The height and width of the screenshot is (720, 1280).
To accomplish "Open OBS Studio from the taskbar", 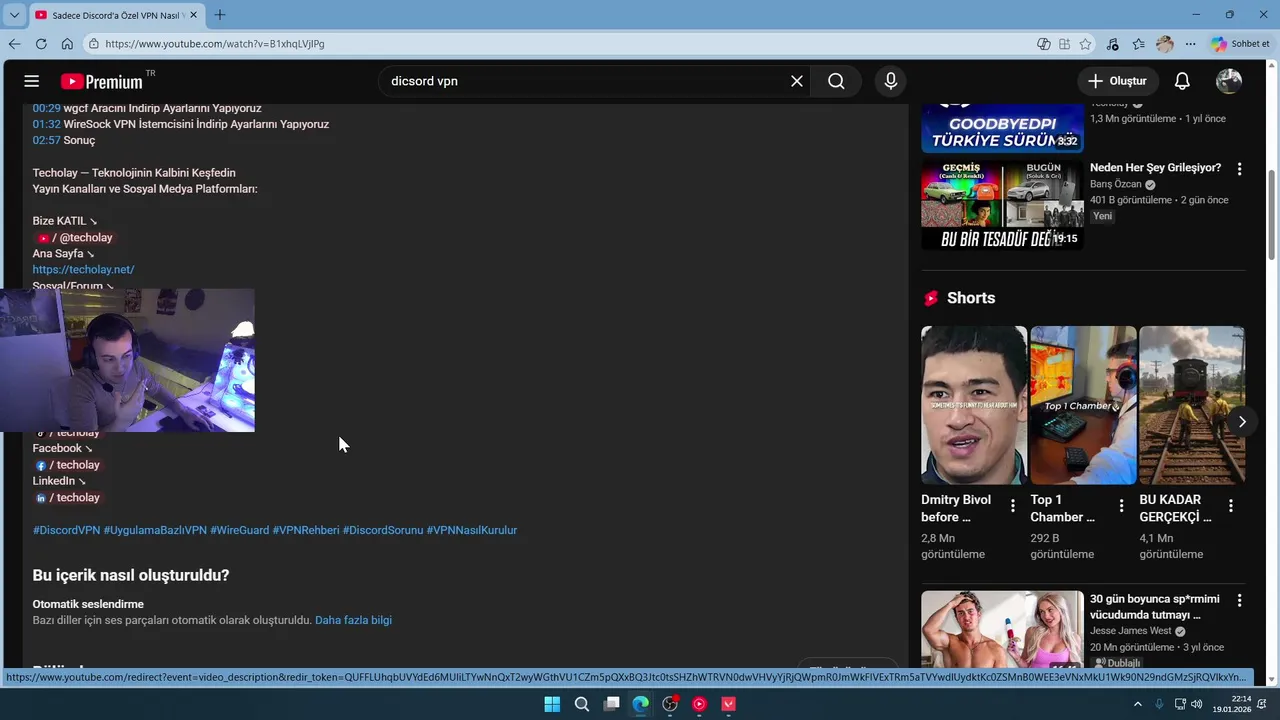I will (x=670, y=704).
